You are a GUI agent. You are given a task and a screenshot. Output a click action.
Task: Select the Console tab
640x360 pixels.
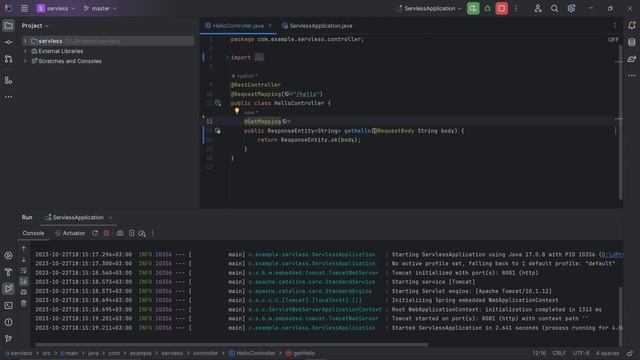coord(33,233)
